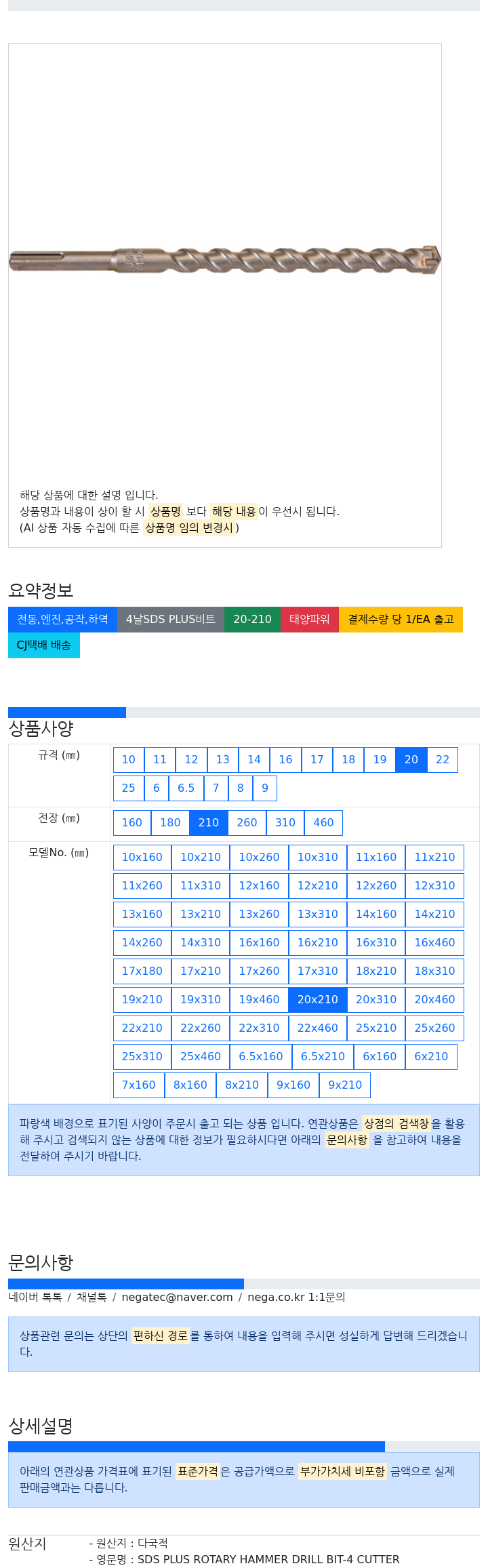This screenshot has height=1568, width=488.
Task: Click the selected 20x210 model button
Action: [318, 1000]
